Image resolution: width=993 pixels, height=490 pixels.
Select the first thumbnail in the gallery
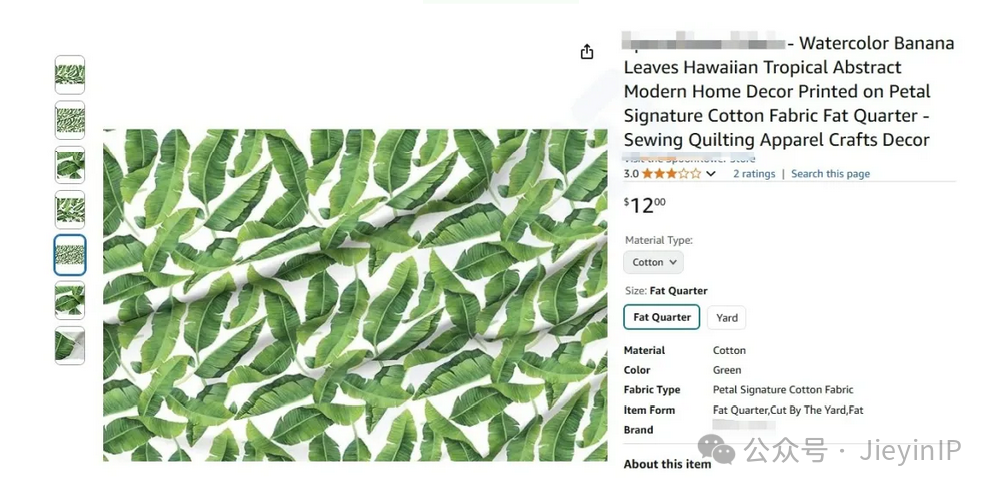[x=70, y=75]
